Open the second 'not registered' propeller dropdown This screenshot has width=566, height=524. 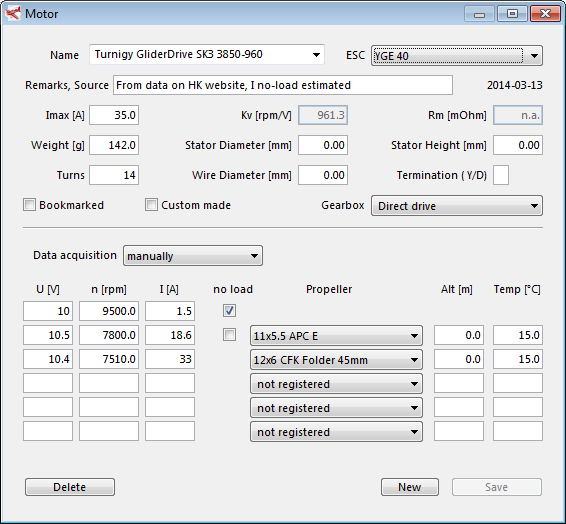336,408
